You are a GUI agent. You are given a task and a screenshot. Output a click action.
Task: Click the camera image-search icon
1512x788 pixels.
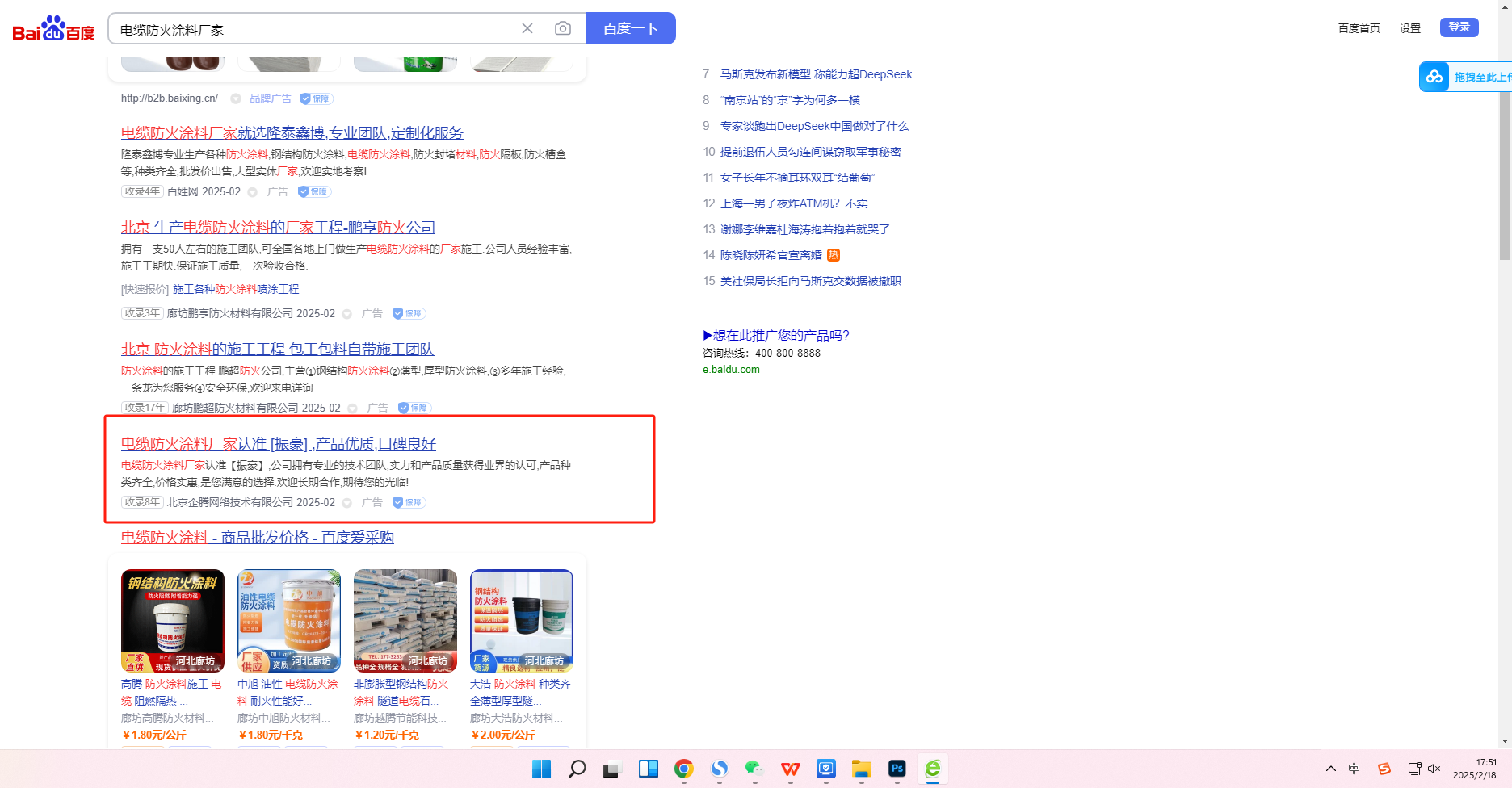pos(563,29)
